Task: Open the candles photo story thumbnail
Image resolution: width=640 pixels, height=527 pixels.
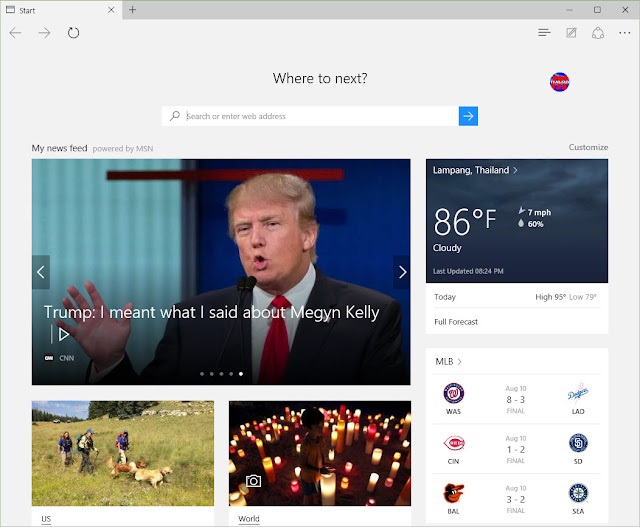Action: [x=320, y=454]
